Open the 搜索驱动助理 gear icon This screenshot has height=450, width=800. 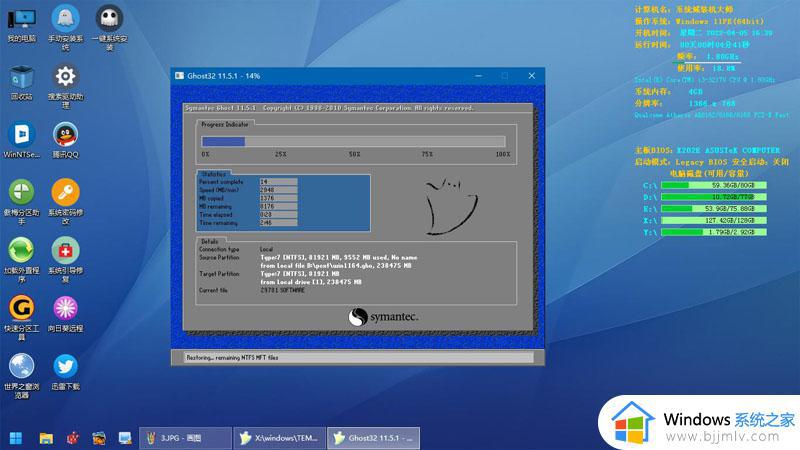pos(65,86)
